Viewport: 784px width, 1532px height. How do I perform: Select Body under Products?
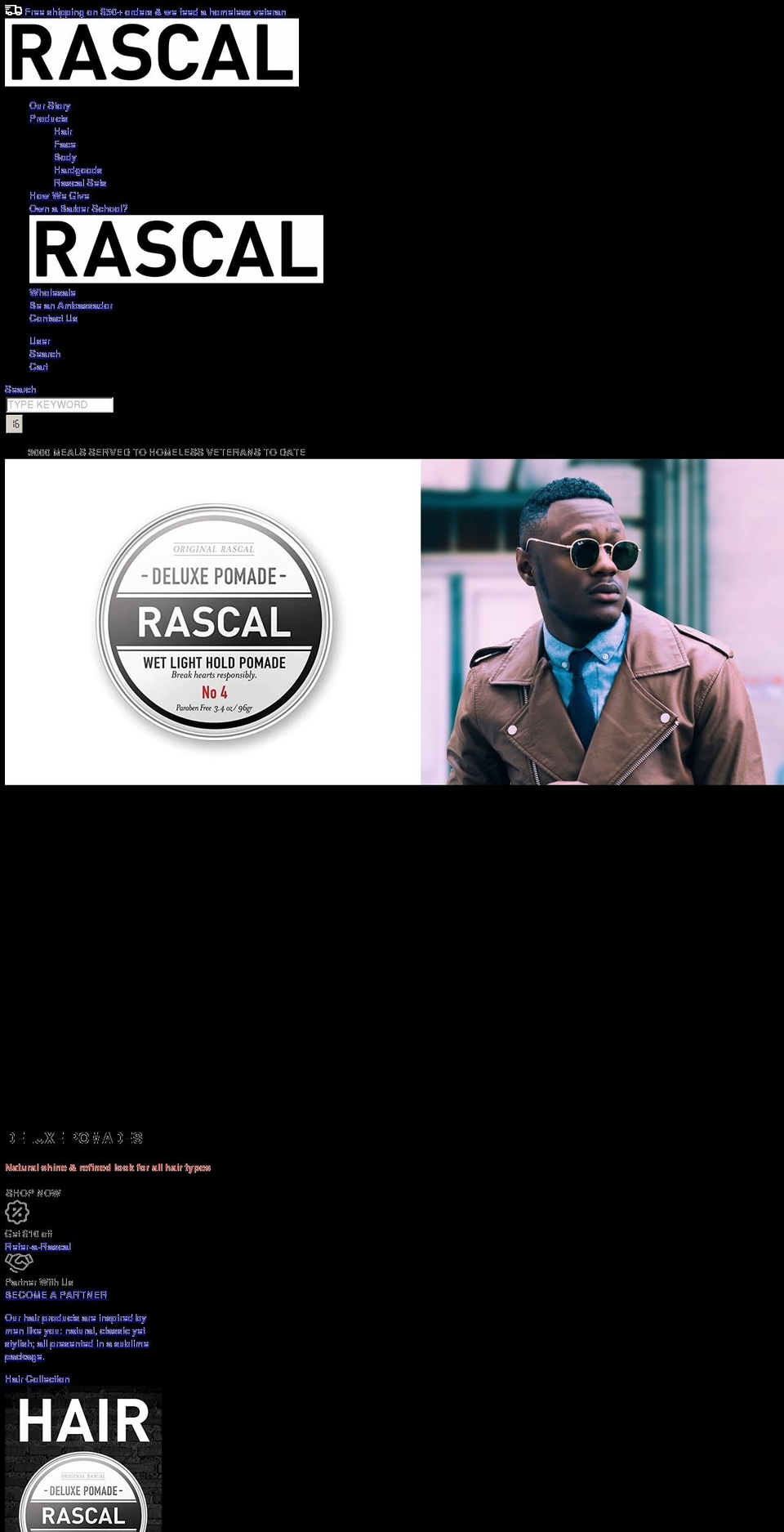click(x=65, y=157)
